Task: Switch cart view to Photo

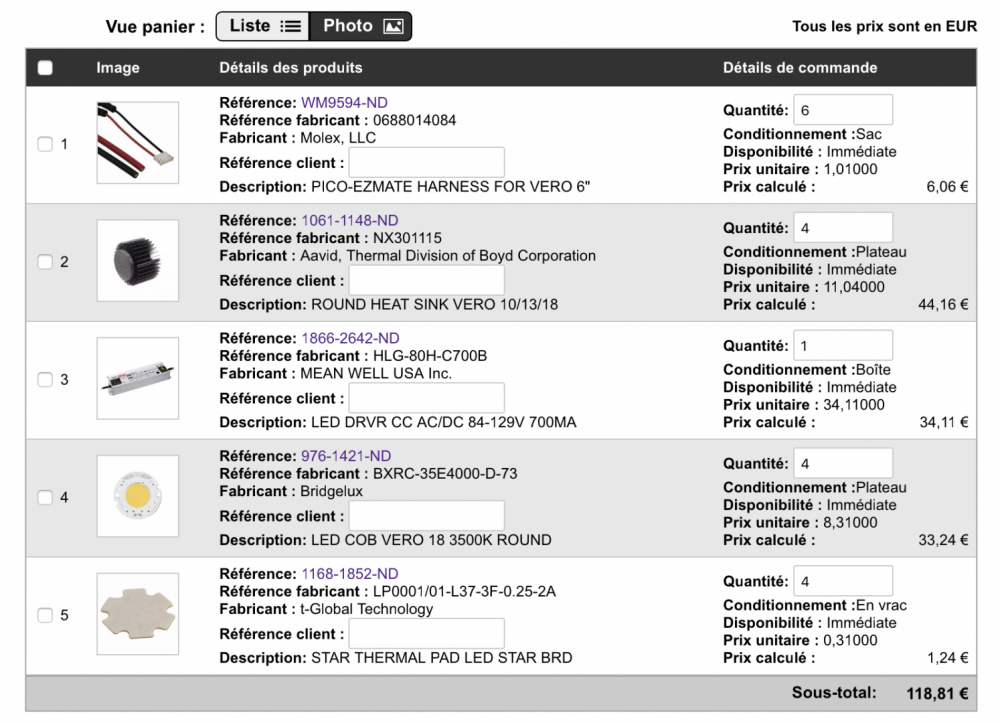Action: 361,26
